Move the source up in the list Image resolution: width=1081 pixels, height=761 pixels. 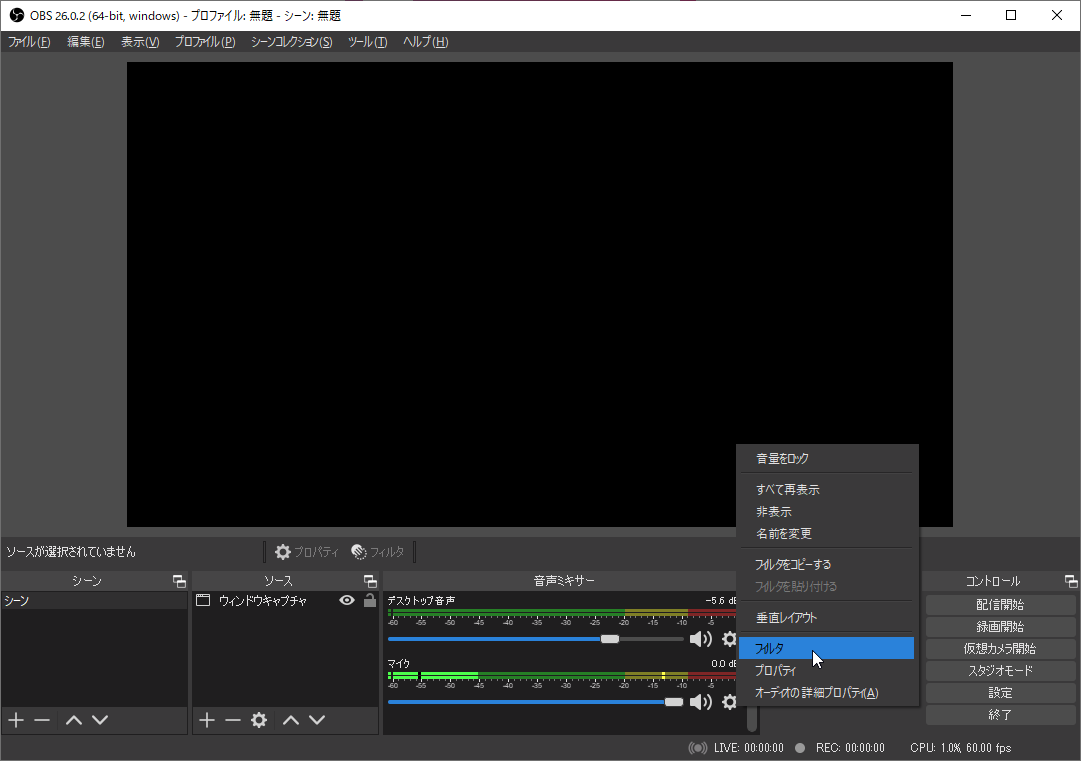(x=291, y=720)
